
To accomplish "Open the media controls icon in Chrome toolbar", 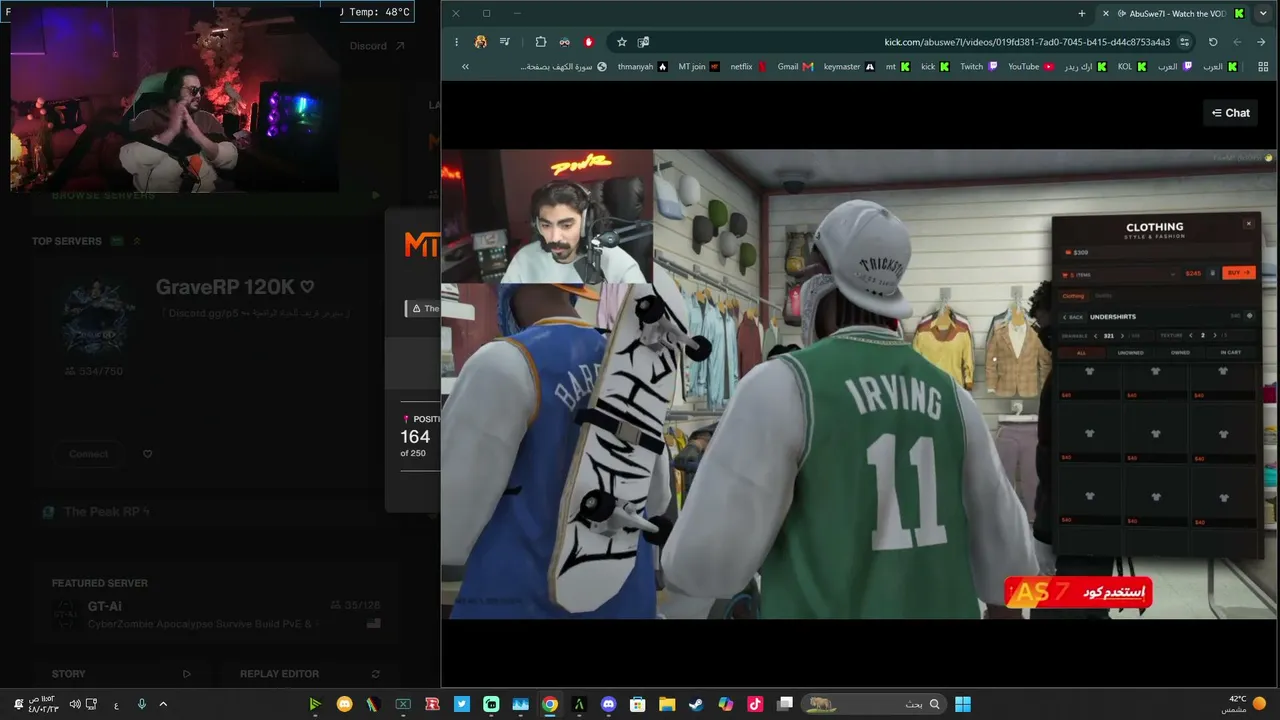I will (x=505, y=42).
